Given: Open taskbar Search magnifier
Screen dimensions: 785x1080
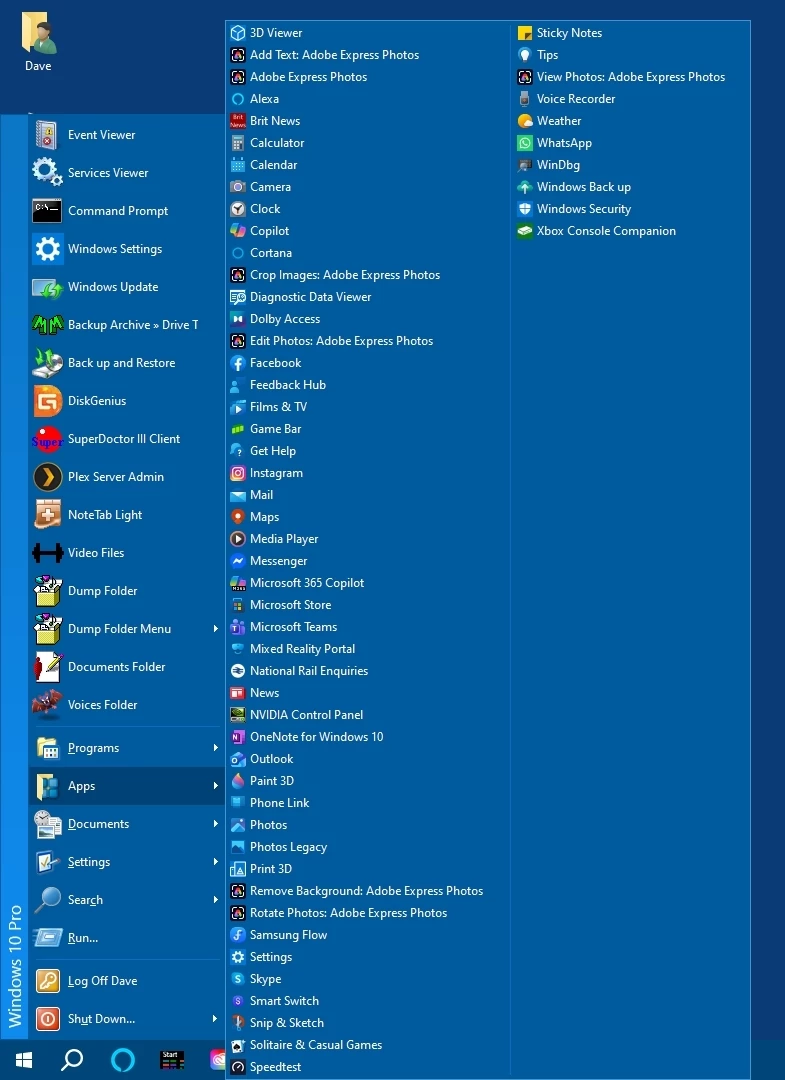Looking at the screenshot, I should point(72,1059).
